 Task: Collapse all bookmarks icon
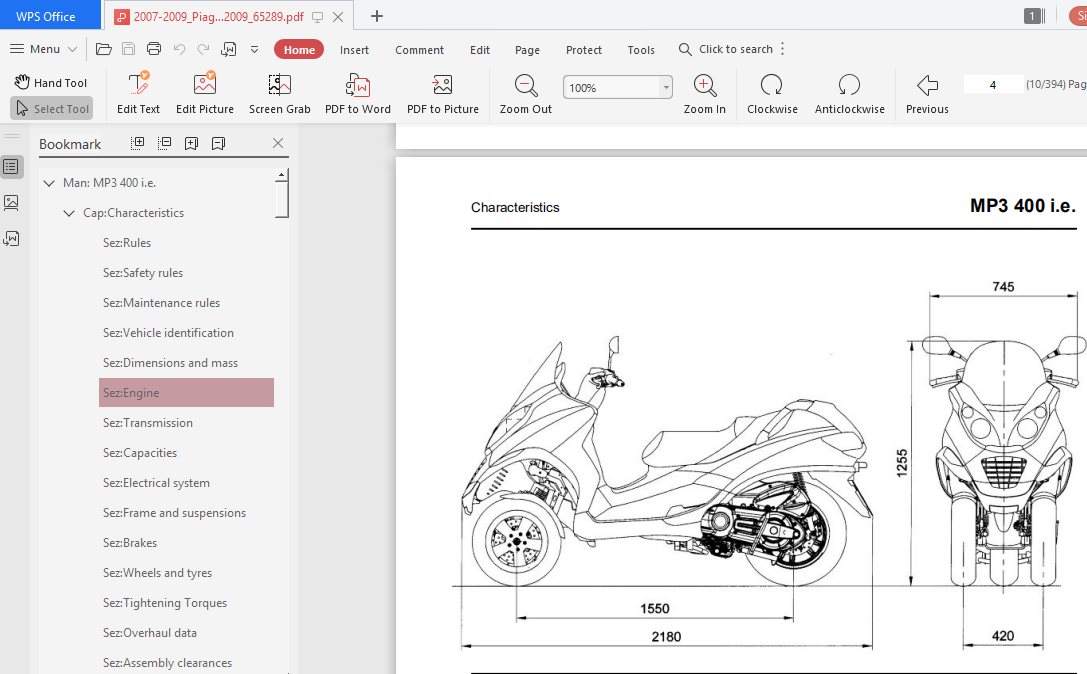point(164,143)
